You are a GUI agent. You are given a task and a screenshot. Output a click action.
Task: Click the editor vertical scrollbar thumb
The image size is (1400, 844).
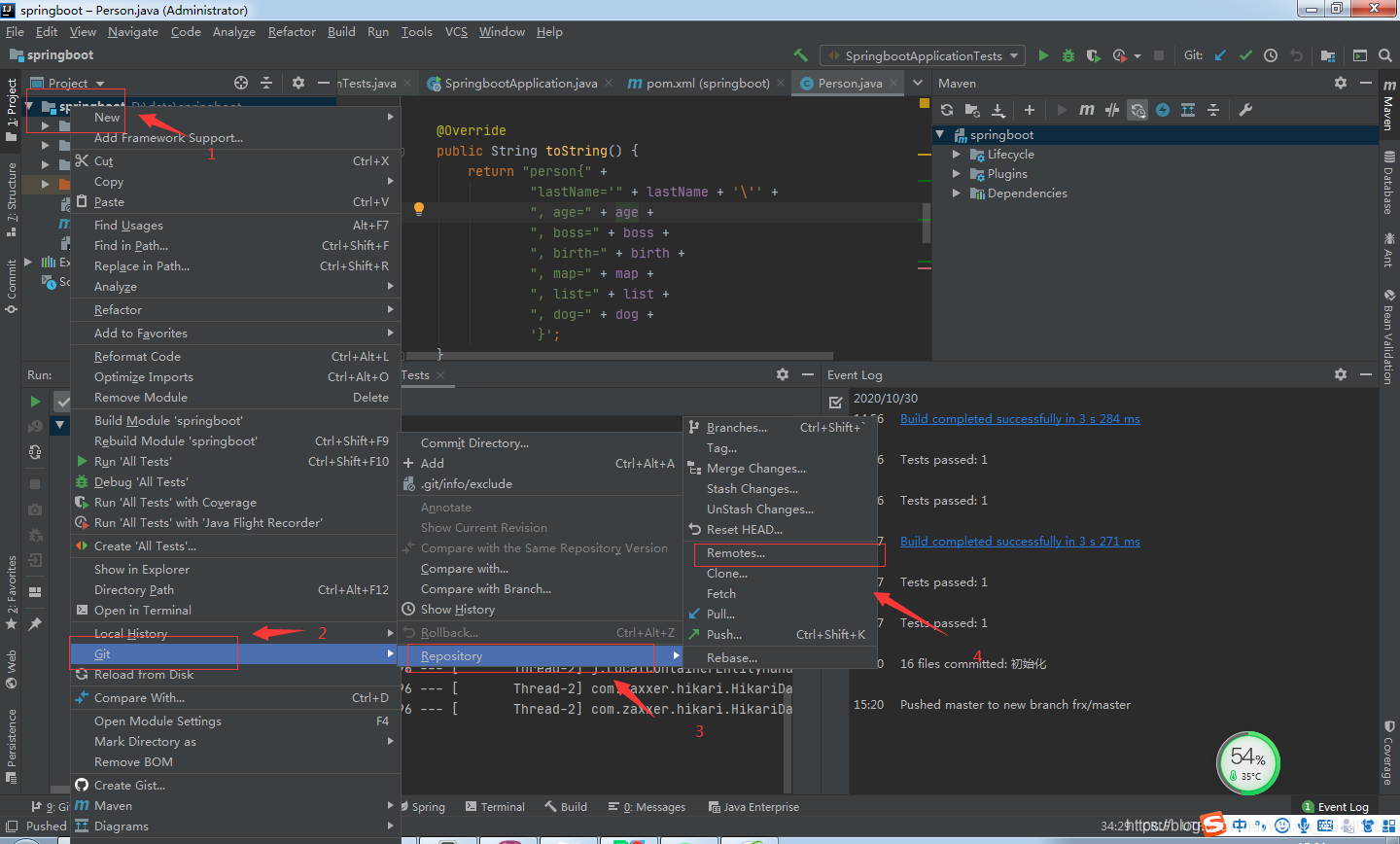pos(926,223)
